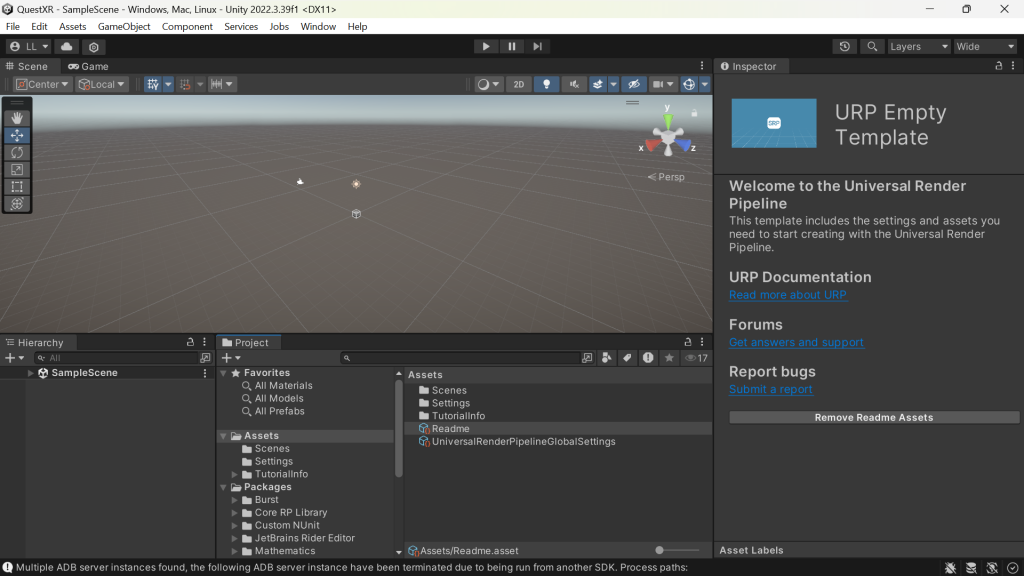Image resolution: width=1024 pixels, height=576 pixels.
Task: Toggle 2D scene view mode
Action: tap(519, 84)
